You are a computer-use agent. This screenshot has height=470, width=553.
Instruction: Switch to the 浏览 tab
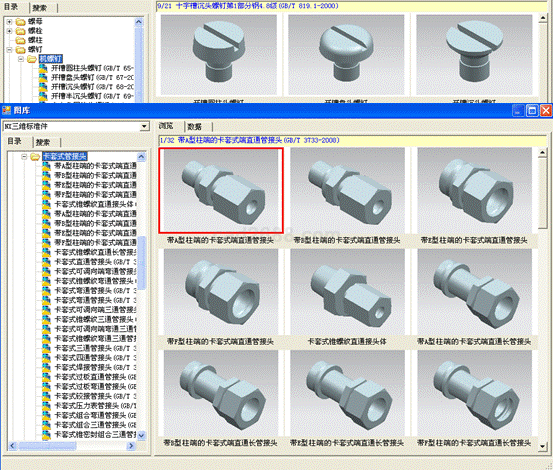pos(166,126)
